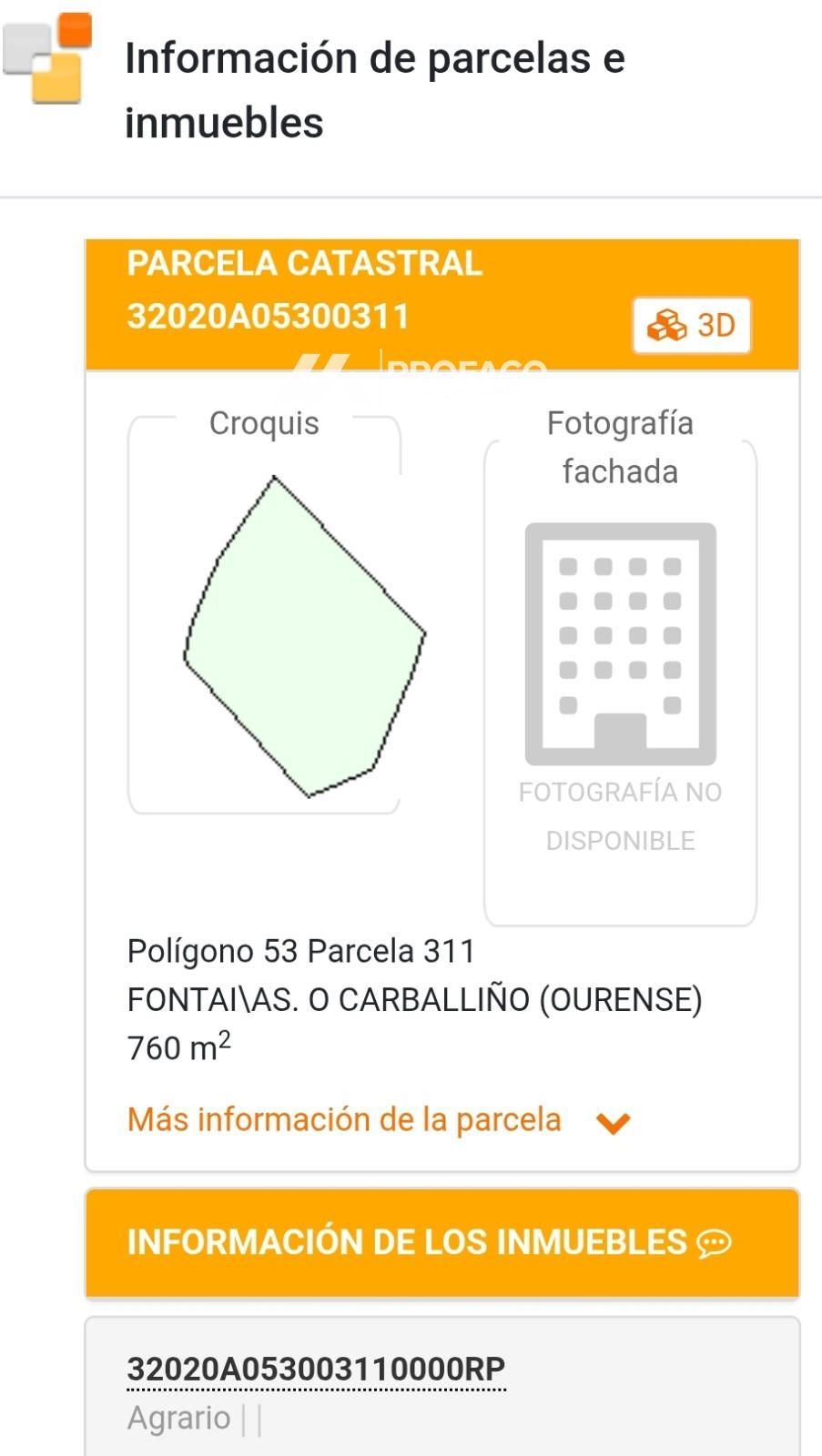Select the 'Polígono 53 Parcela 311' text
This screenshot has width=822, height=1456.
point(301,951)
